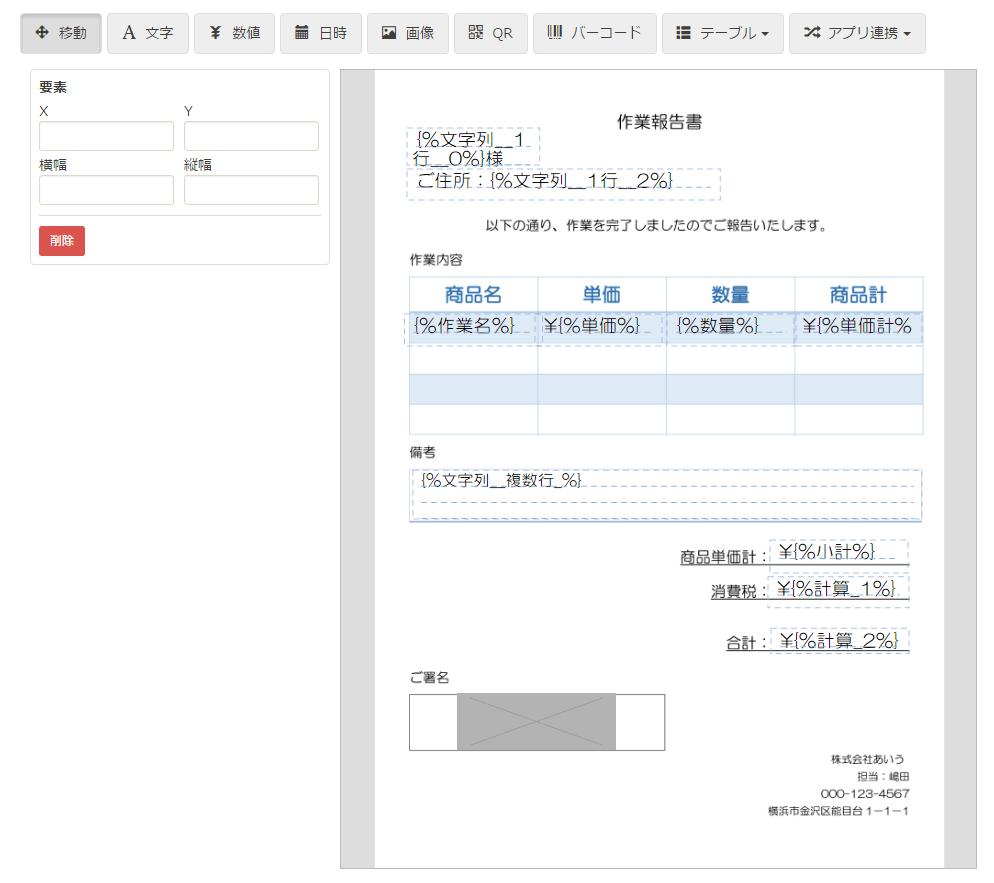994x883 pixels.
Task: Select the 数値 number tool
Action: click(234, 34)
